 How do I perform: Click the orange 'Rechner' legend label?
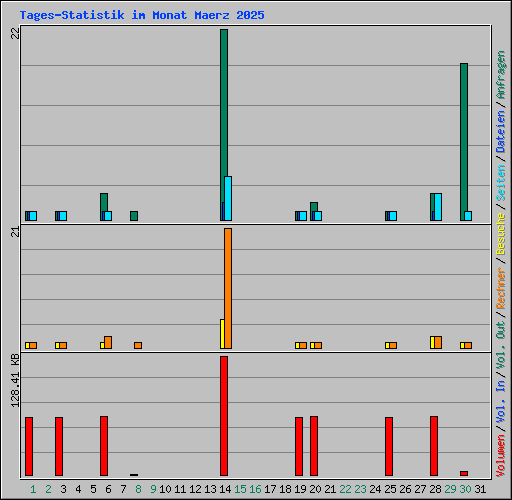(501, 288)
